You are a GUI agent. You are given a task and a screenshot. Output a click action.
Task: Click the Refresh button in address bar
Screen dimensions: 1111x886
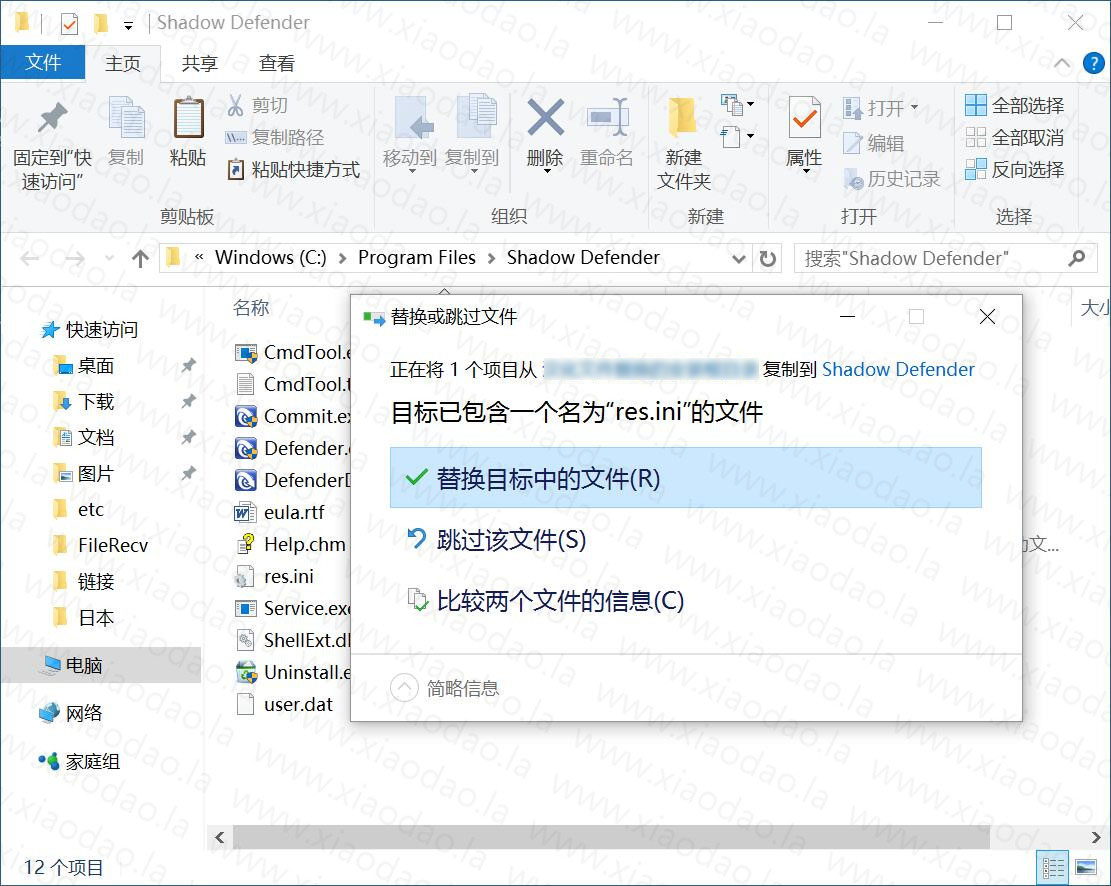coord(767,259)
